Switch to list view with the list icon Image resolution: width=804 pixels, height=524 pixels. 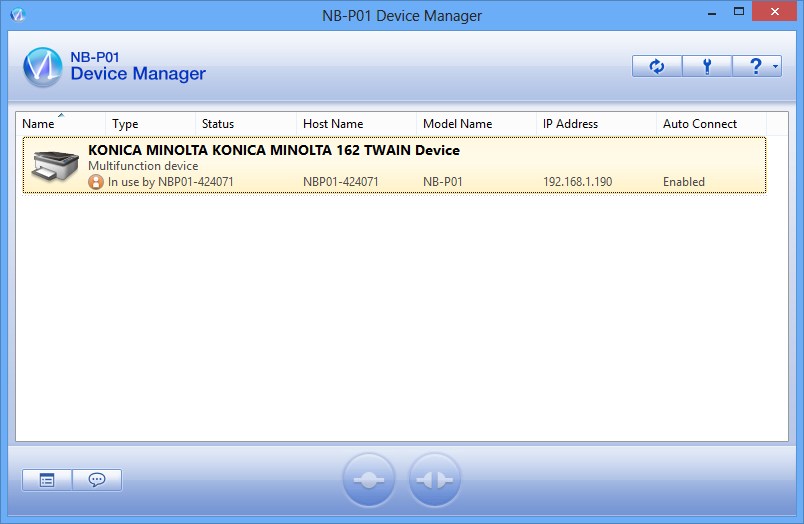[x=47, y=480]
